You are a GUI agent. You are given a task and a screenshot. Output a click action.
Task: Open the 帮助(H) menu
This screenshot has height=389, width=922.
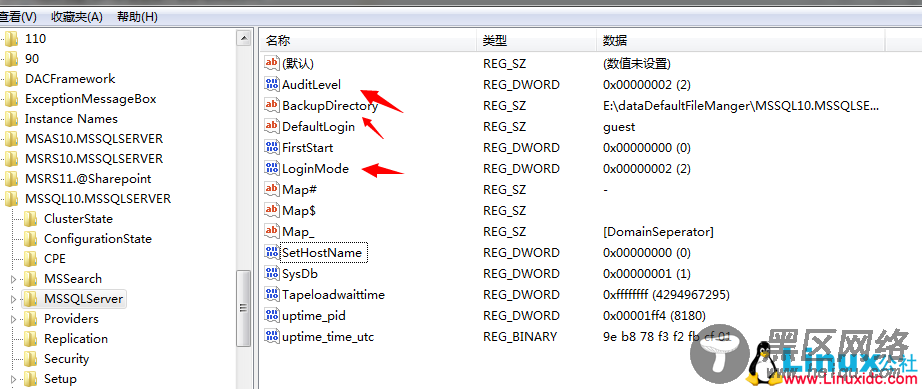pos(138,17)
